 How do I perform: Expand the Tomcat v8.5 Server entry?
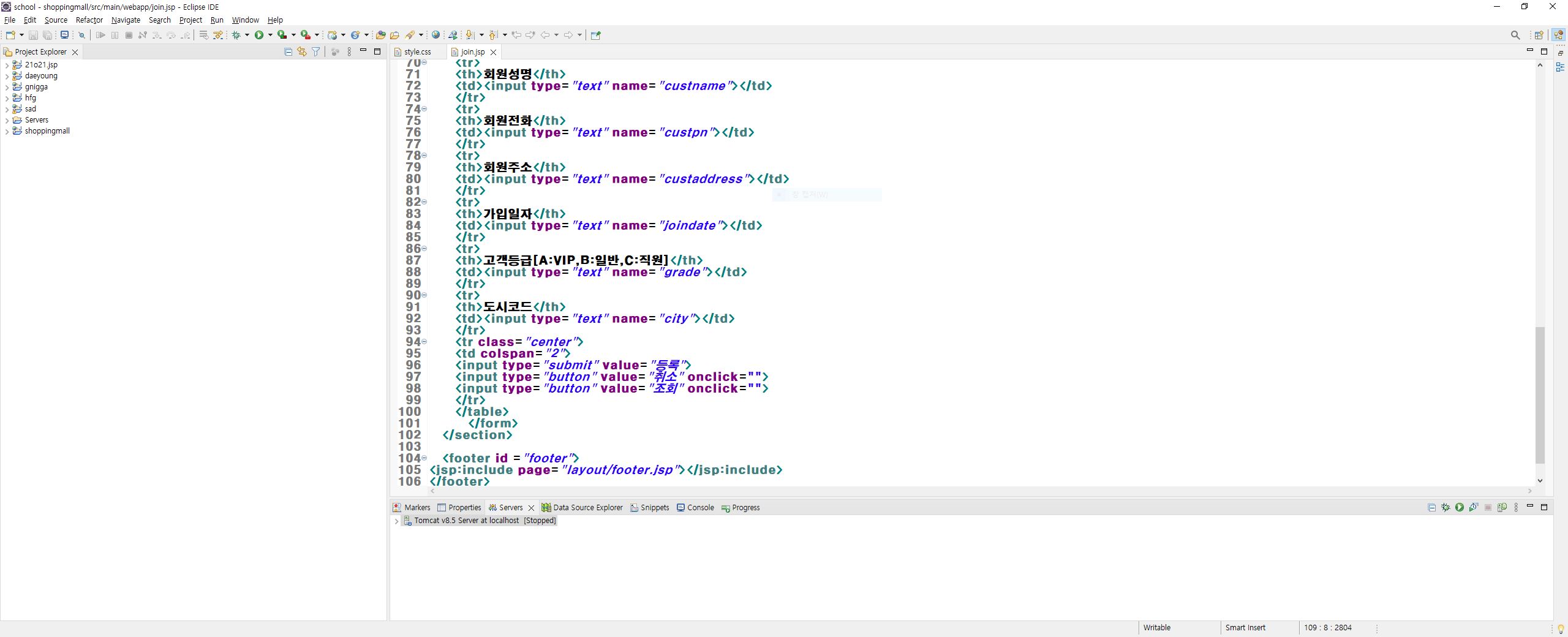396,520
